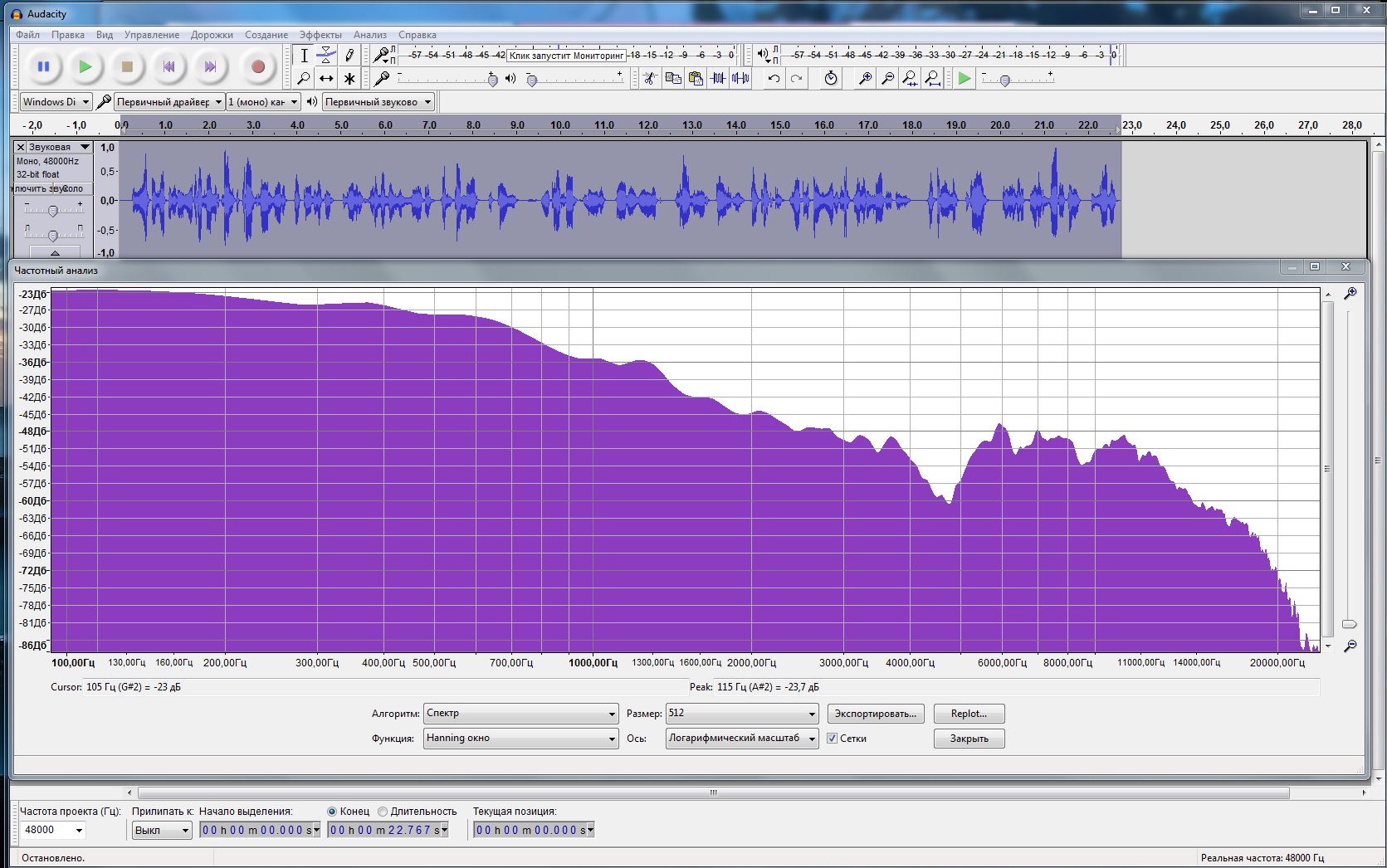Start playback with the large Play button
Image resolution: width=1387 pixels, height=868 pixels.
tap(85, 66)
